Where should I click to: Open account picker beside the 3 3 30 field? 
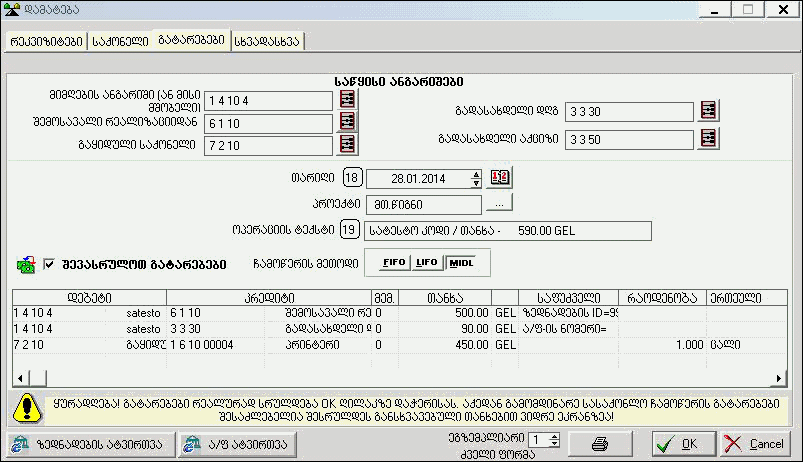[708, 109]
